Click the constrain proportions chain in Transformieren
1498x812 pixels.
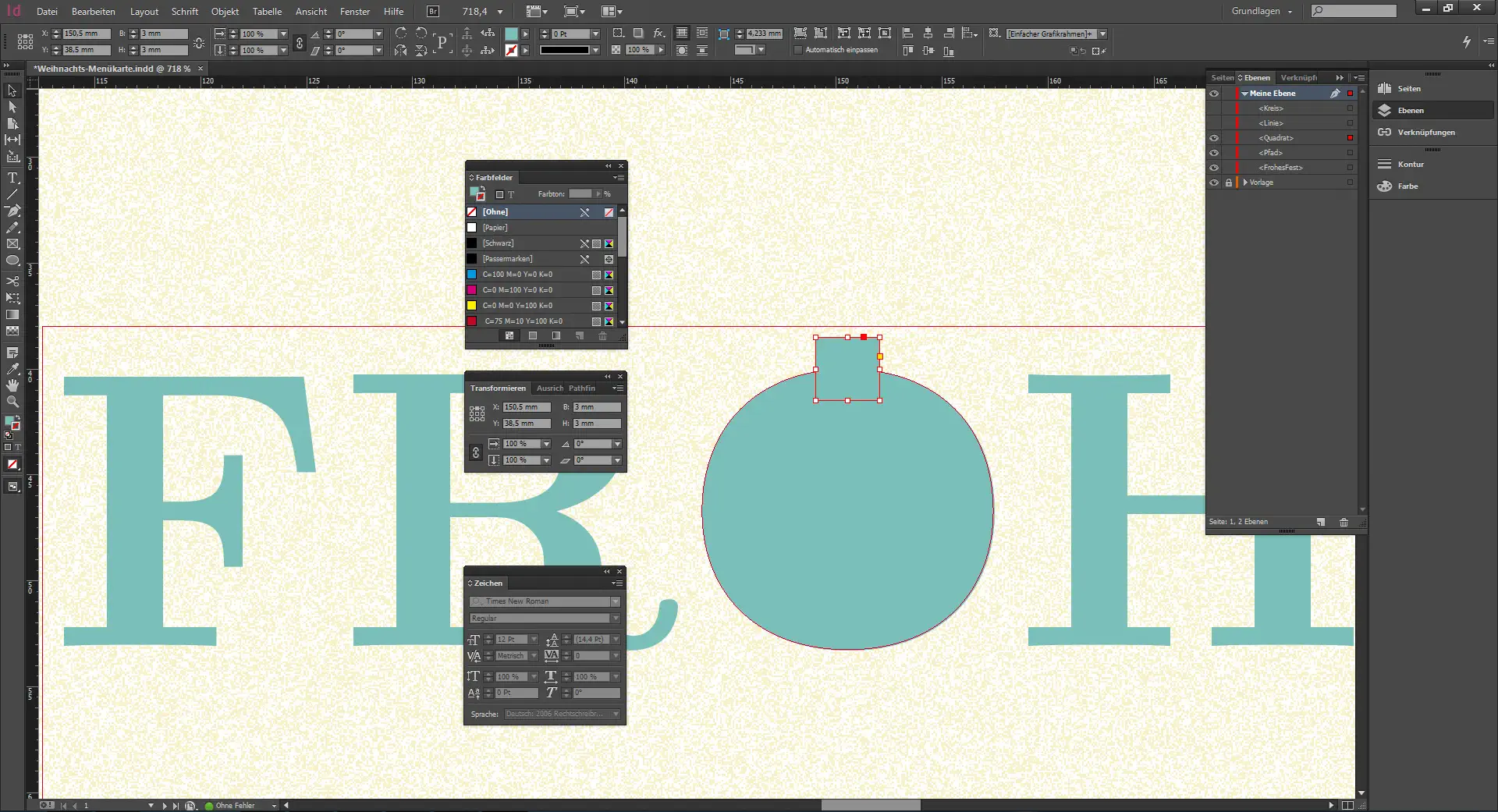tap(476, 452)
